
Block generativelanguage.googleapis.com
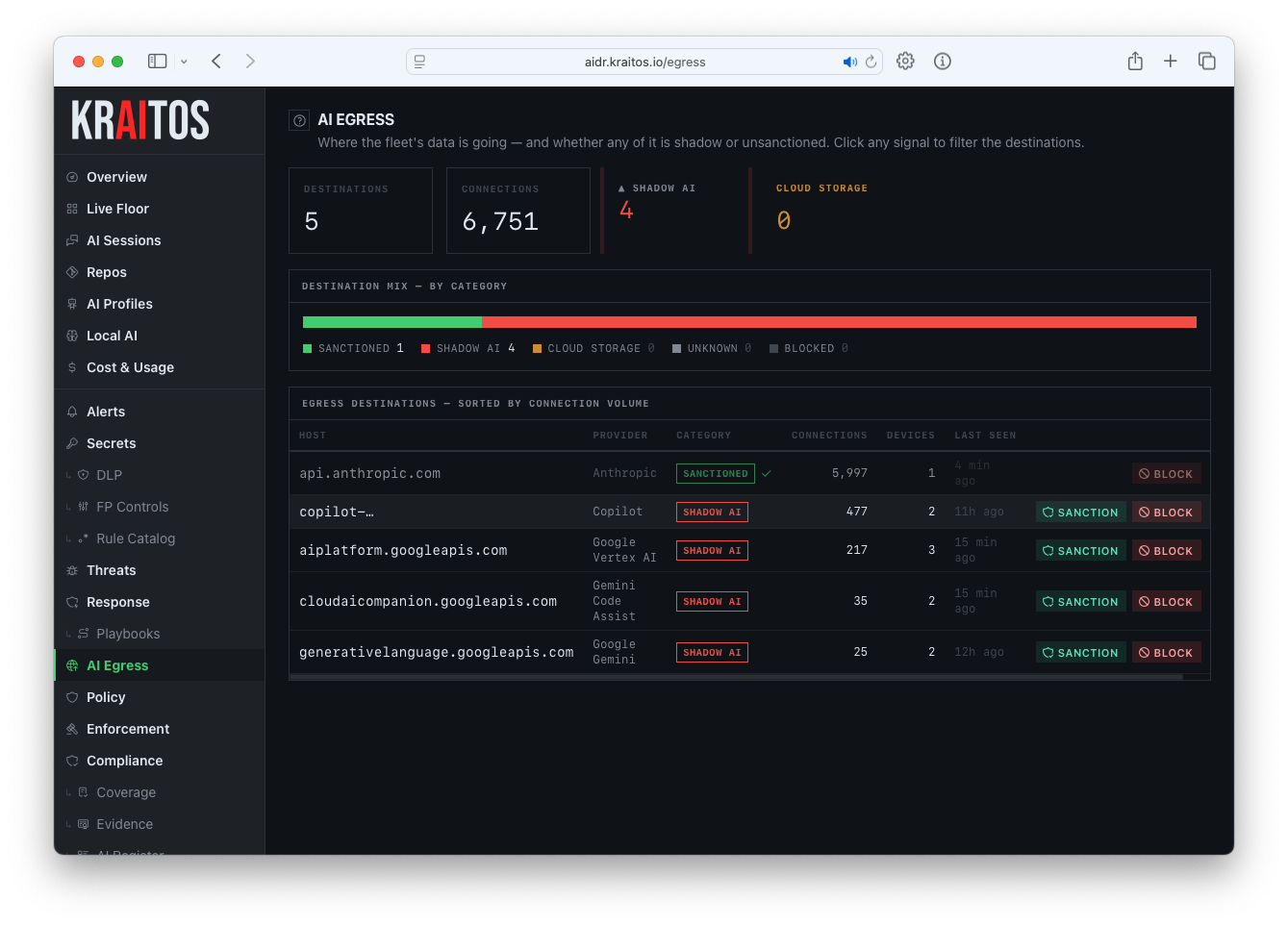(x=1166, y=653)
